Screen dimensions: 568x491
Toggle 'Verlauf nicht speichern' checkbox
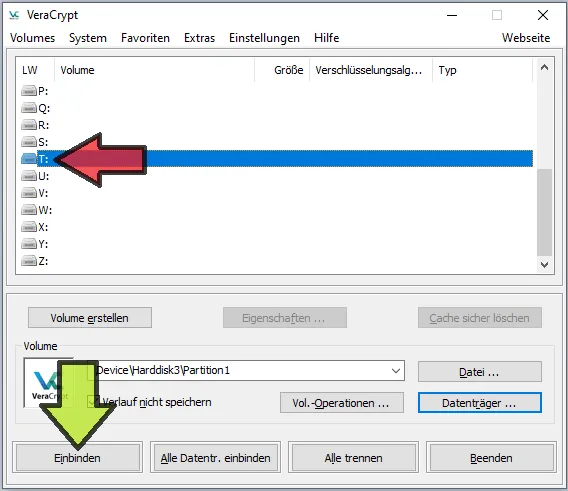pos(93,401)
